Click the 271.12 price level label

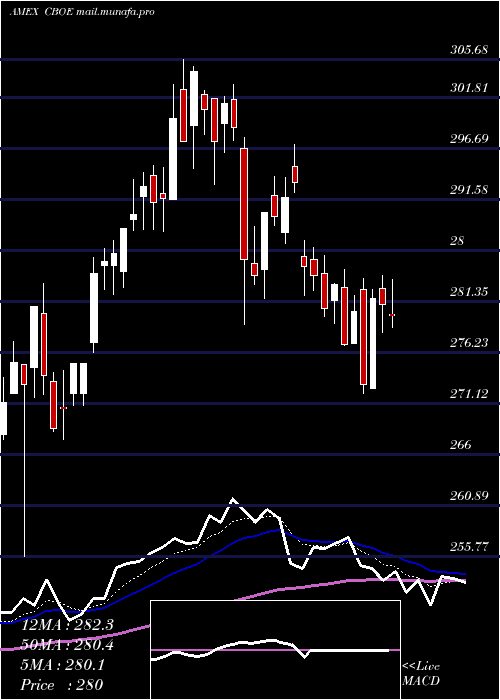pos(468,394)
